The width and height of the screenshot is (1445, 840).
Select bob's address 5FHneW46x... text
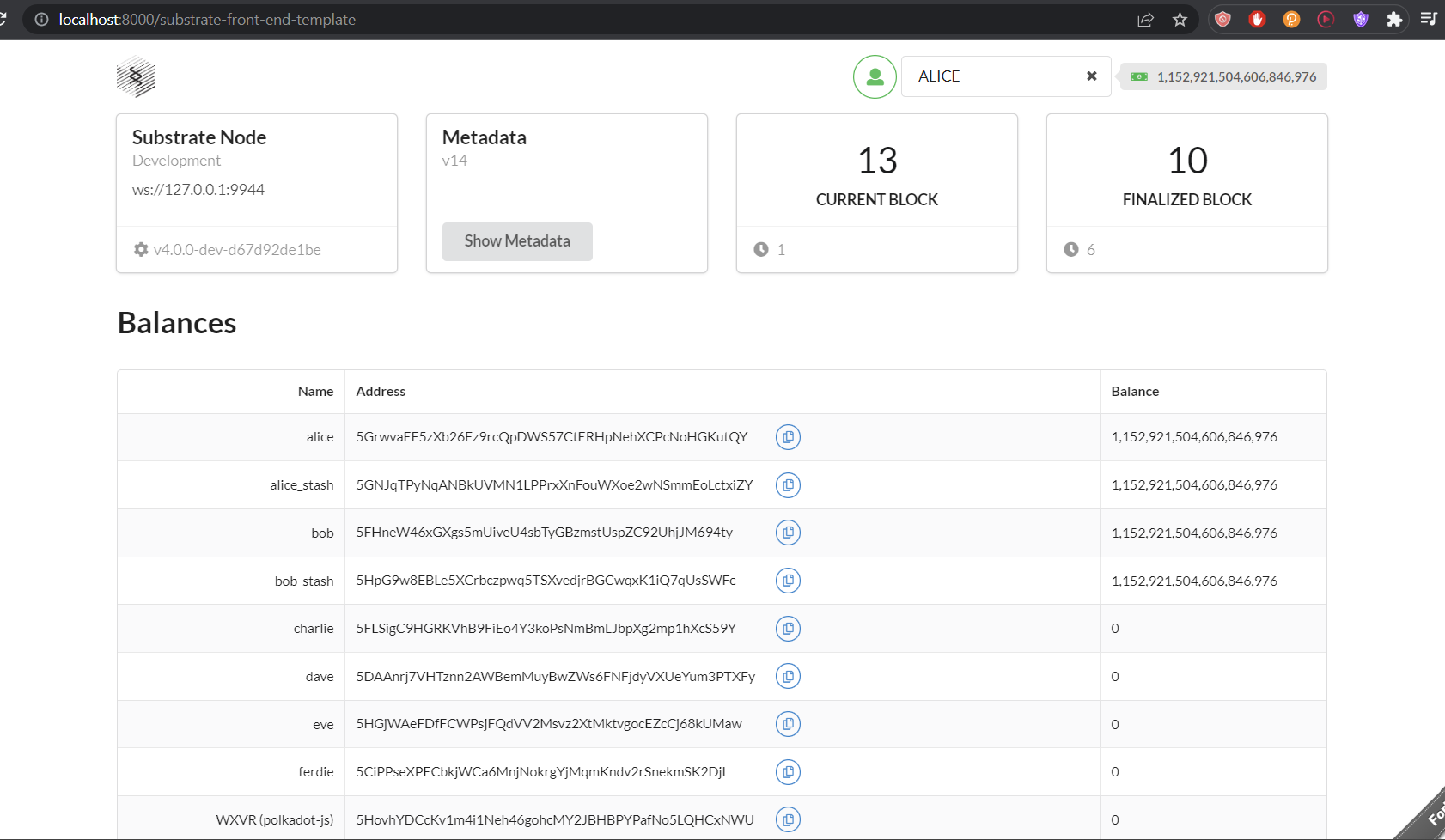click(x=544, y=533)
